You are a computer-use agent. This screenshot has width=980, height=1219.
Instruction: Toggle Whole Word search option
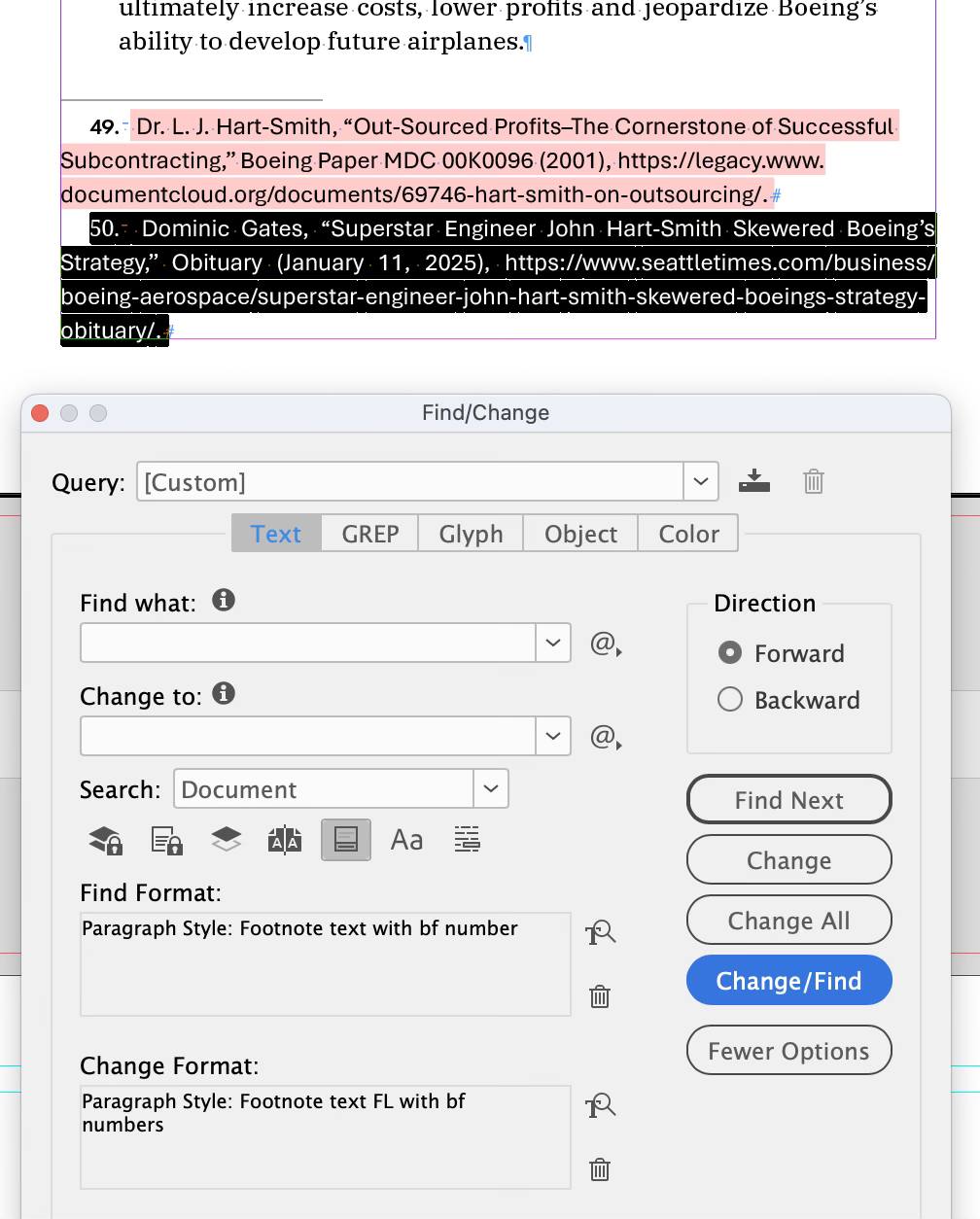pos(468,839)
